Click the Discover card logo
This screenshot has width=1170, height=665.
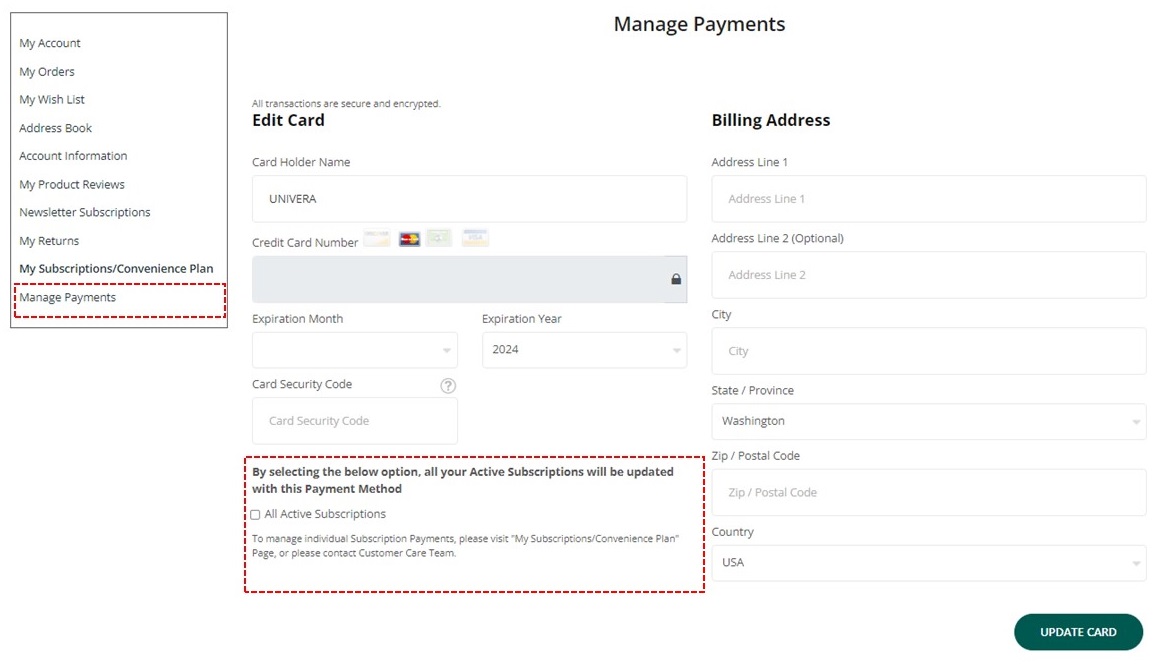(x=377, y=239)
